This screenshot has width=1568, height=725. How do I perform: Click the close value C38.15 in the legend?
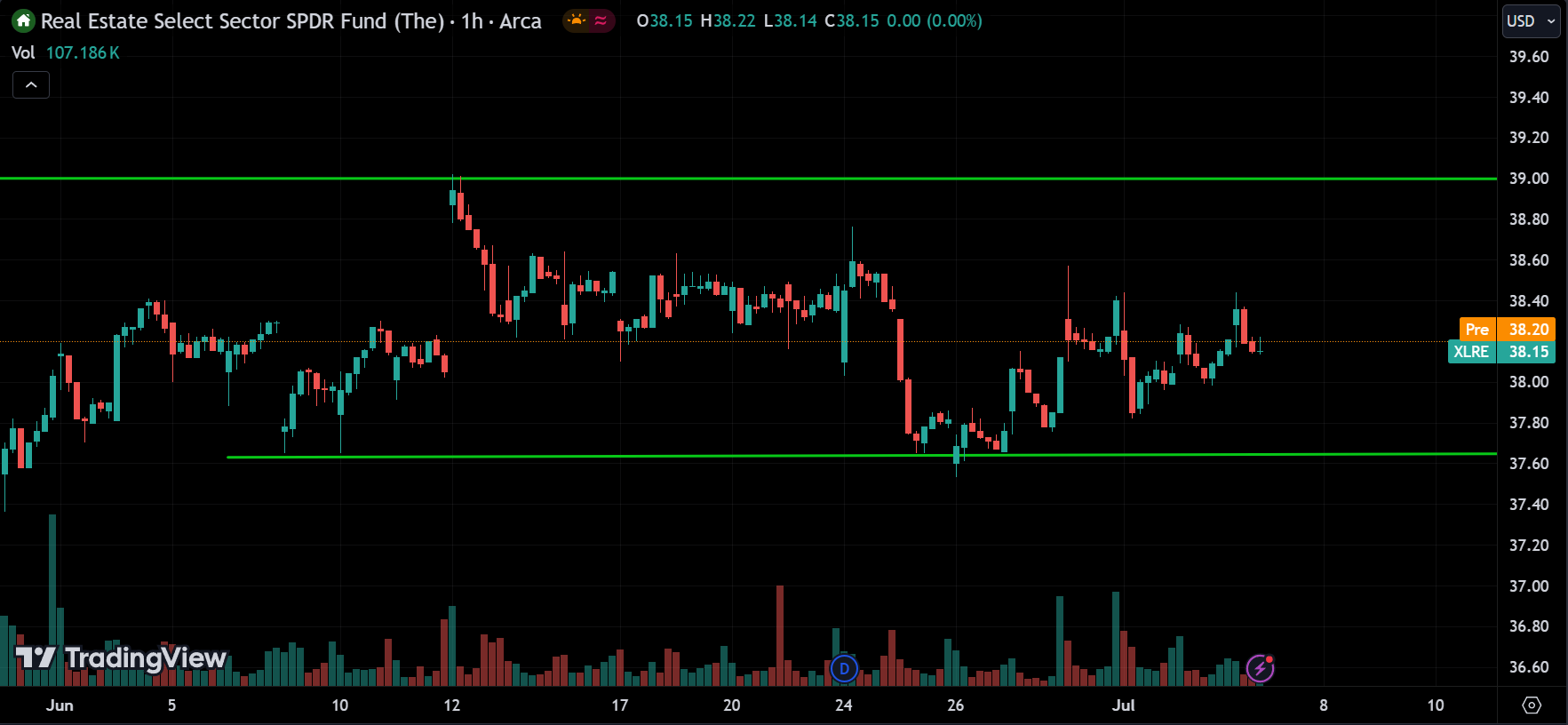(852, 21)
